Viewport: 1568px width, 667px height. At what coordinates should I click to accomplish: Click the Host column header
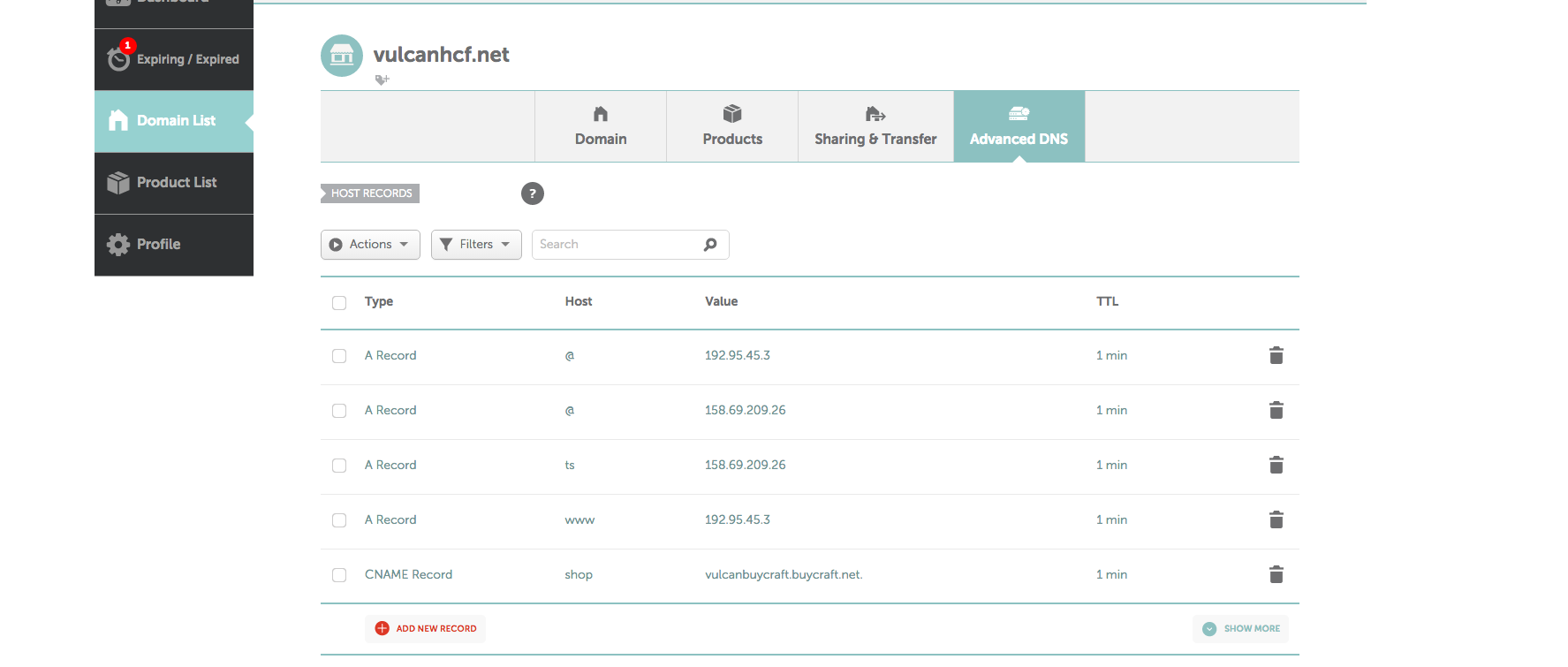click(579, 301)
